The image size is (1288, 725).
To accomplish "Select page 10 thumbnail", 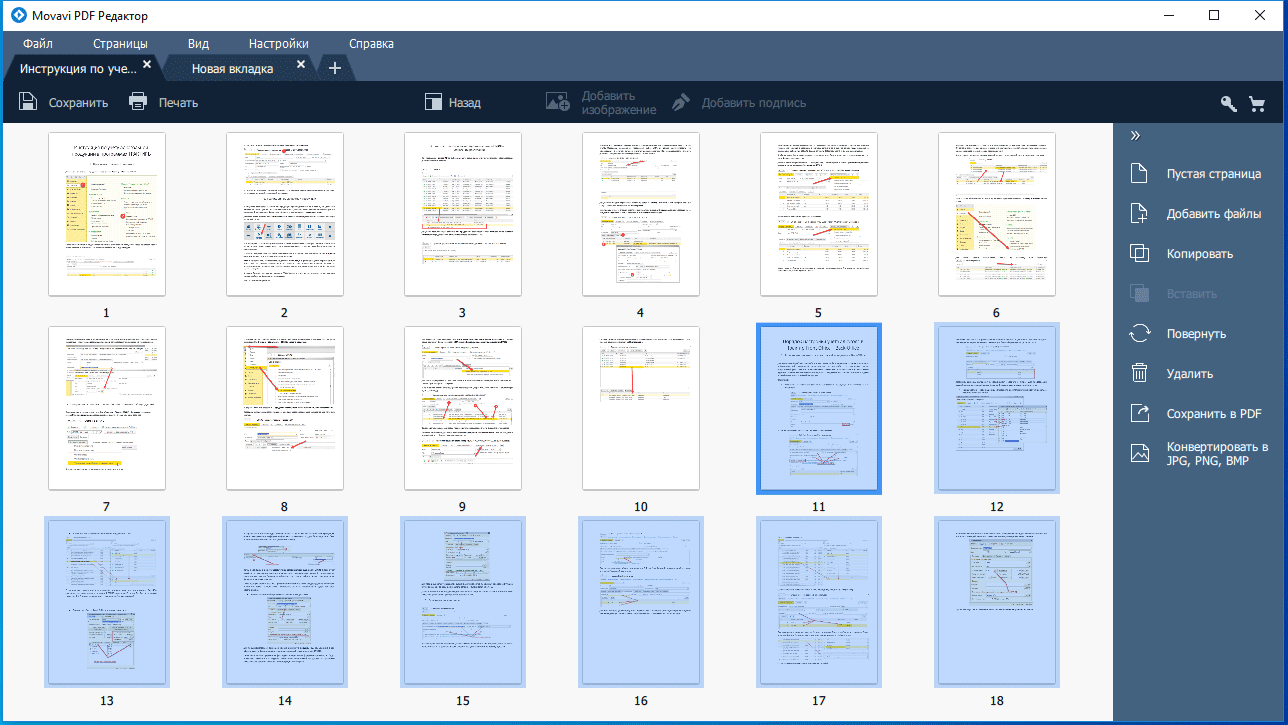I will 640,408.
